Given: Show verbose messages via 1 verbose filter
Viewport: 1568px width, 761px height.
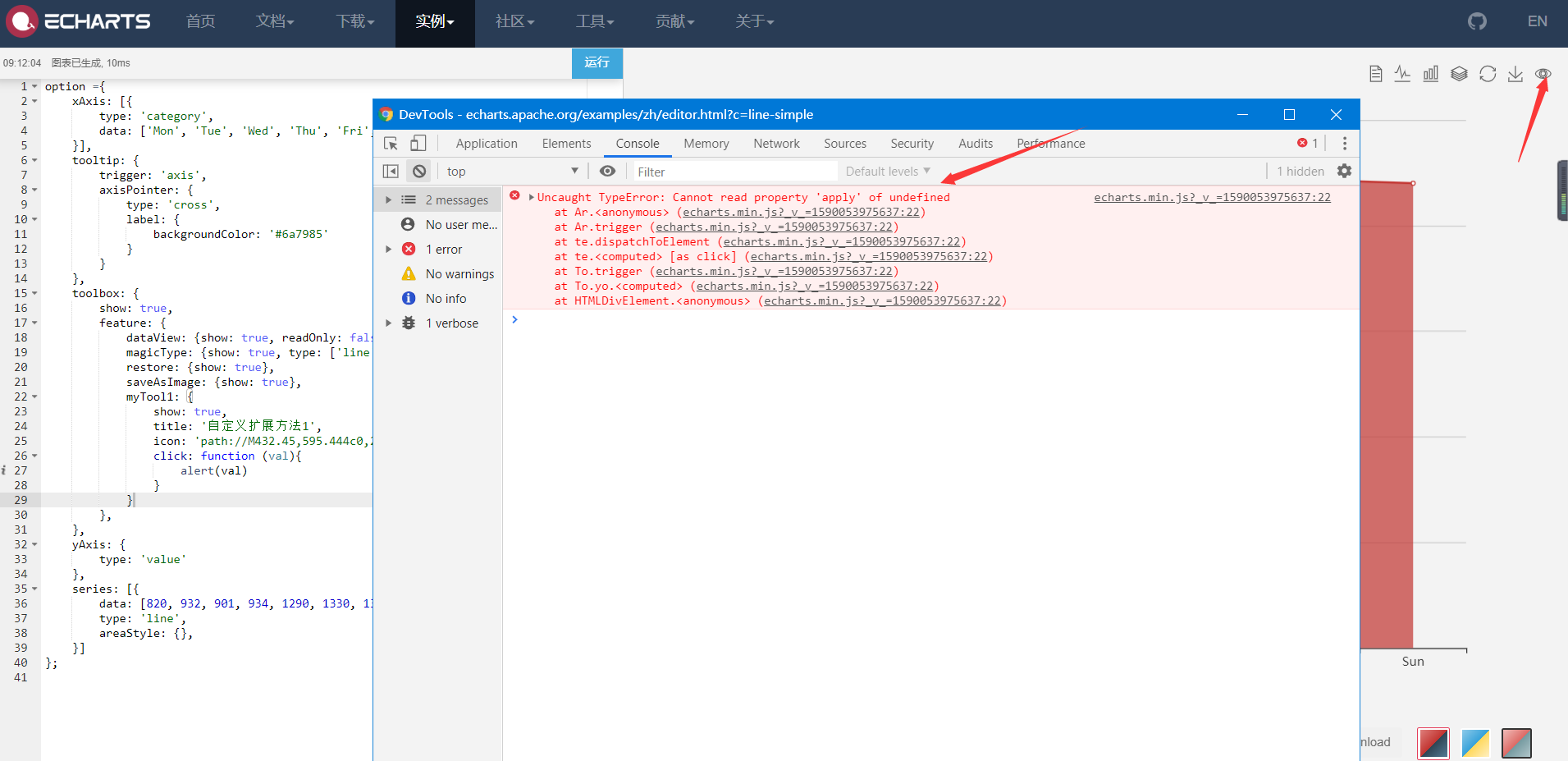Looking at the screenshot, I should click(x=453, y=323).
